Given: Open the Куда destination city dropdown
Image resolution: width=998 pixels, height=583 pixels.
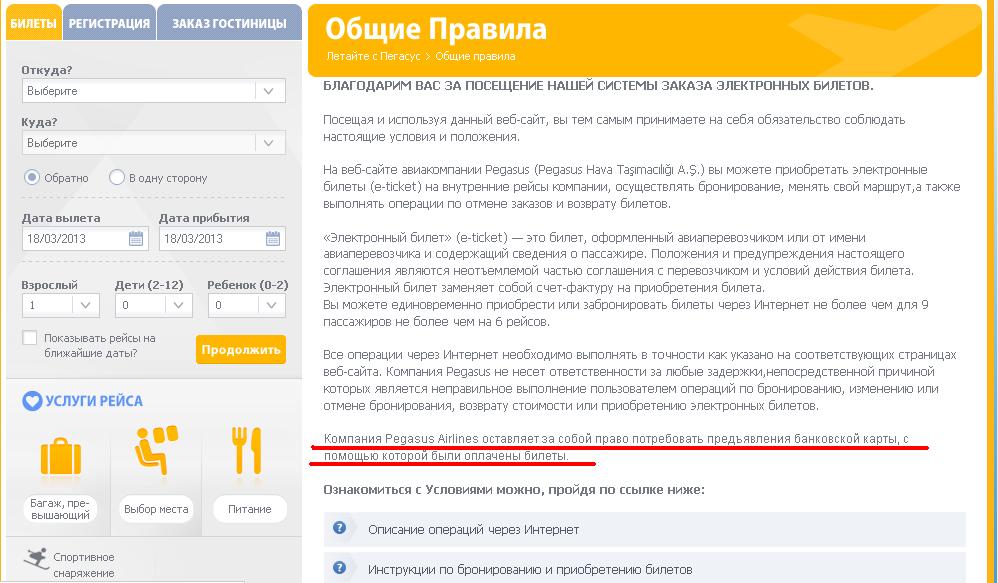Looking at the screenshot, I should (153, 143).
